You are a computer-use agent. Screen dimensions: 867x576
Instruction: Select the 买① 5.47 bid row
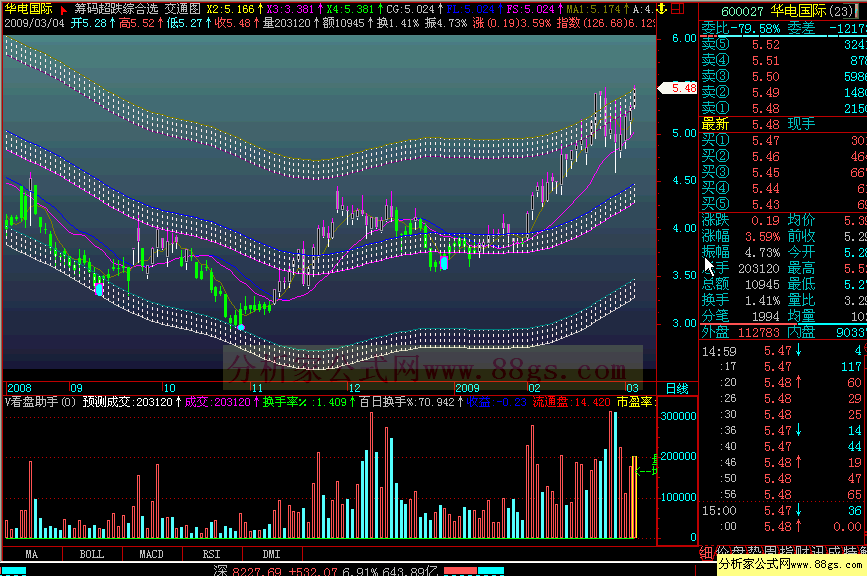[783, 141]
